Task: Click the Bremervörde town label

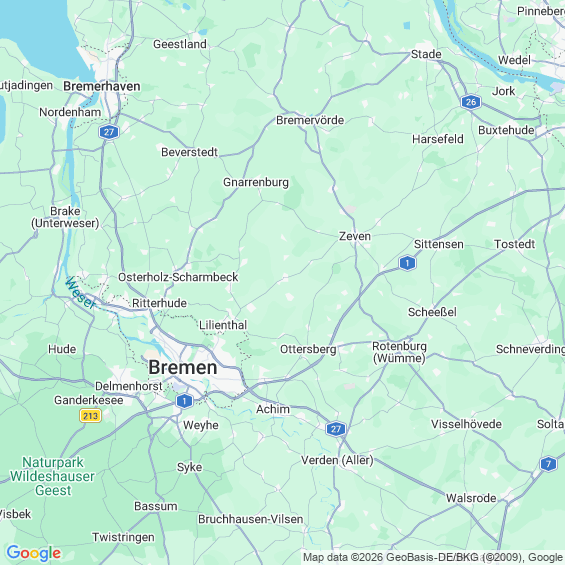Action: (310, 120)
